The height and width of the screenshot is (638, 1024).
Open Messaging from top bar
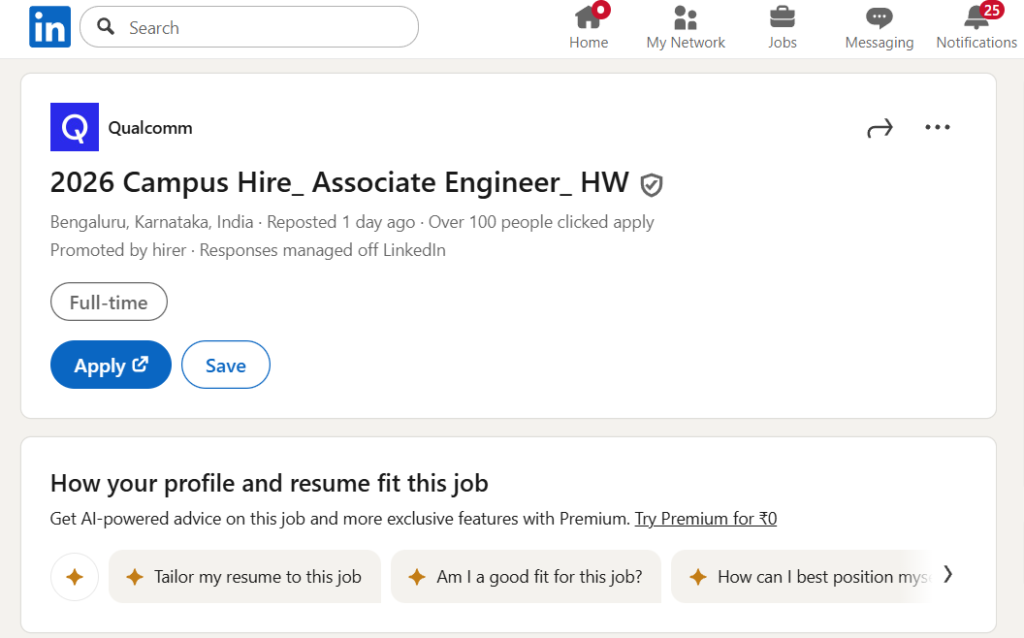point(879,27)
